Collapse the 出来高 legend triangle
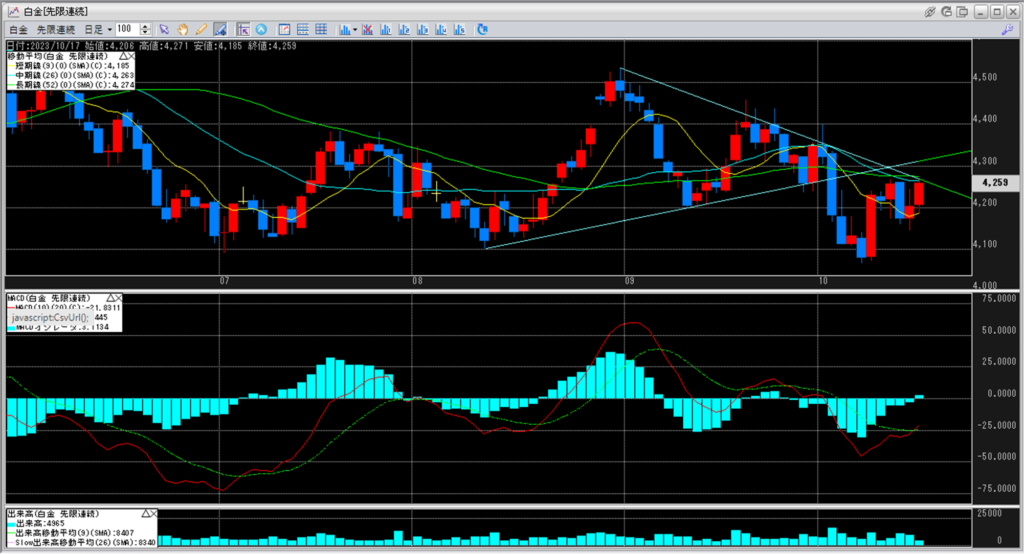Screen dimensions: 1024x554 (146, 513)
